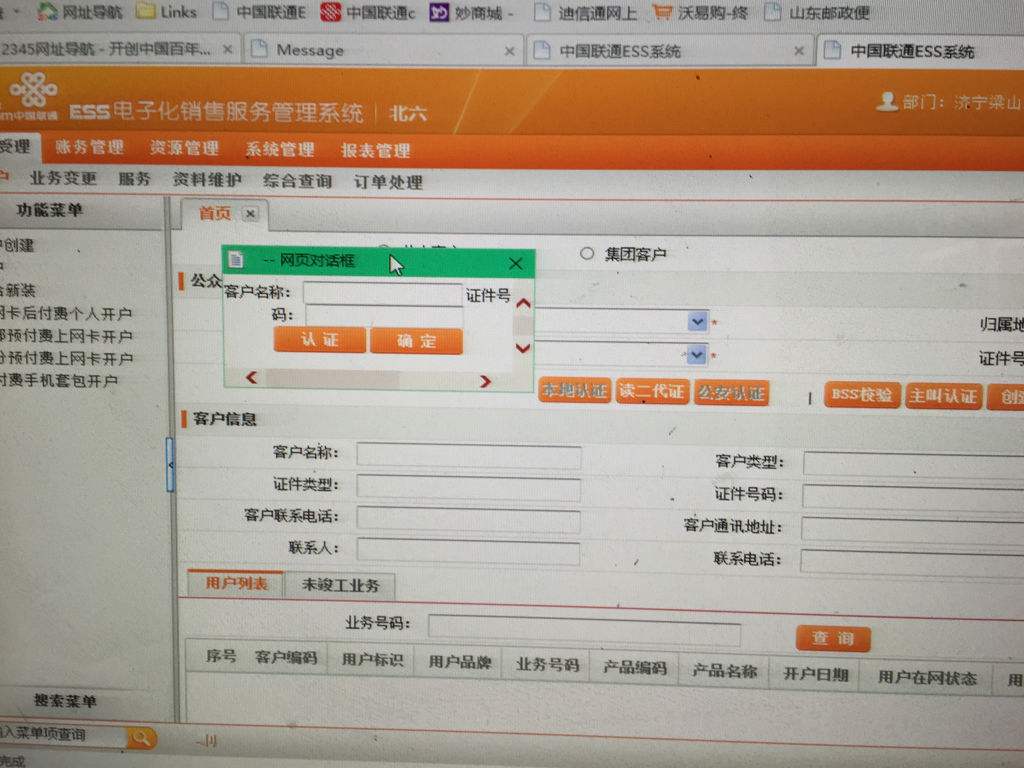Switch to 用户列表 tab

point(236,583)
